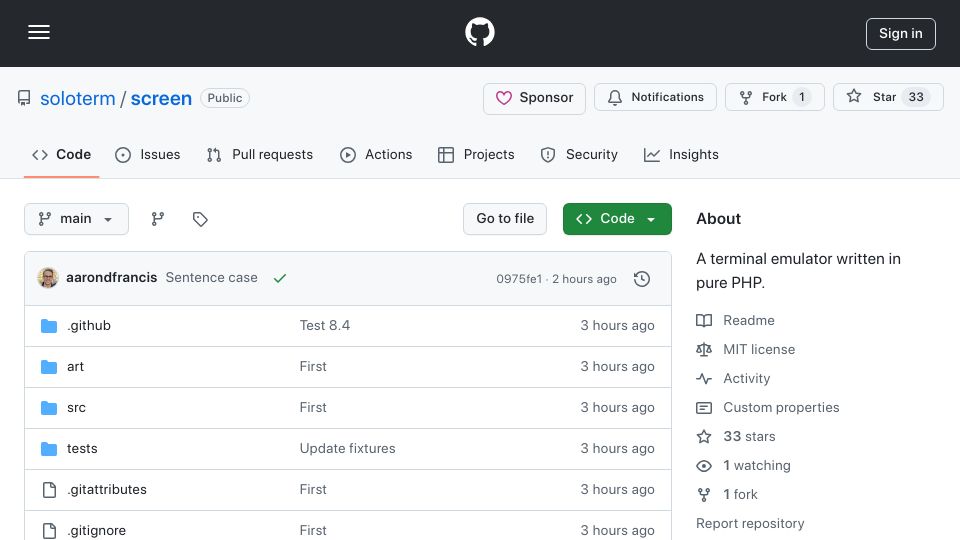960x540 pixels.
Task: Click the Report repository link
Action: (x=750, y=524)
